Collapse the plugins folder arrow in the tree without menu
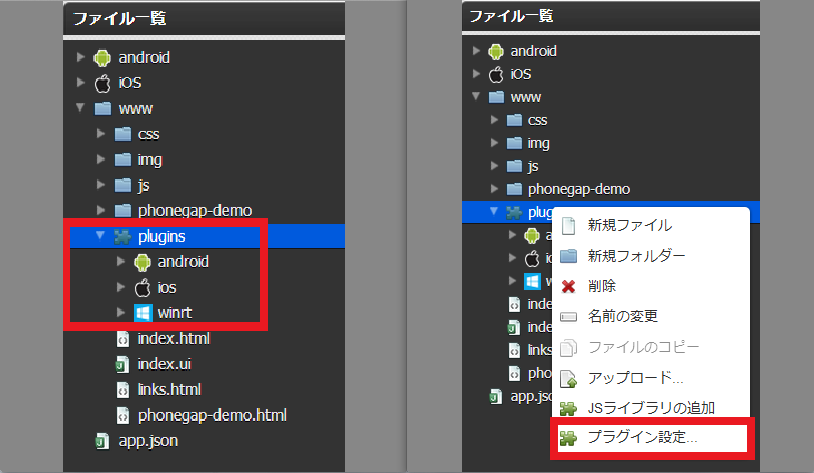The height and width of the screenshot is (473, 814). pyautogui.click(x=101, y=236)
